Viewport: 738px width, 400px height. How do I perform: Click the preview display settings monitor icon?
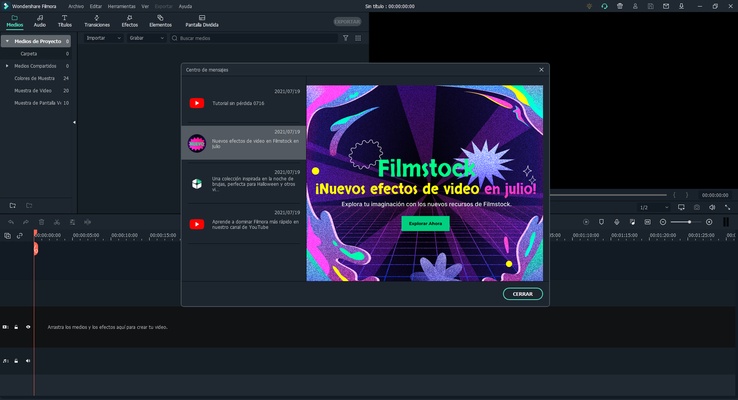(x=681, y=208)
